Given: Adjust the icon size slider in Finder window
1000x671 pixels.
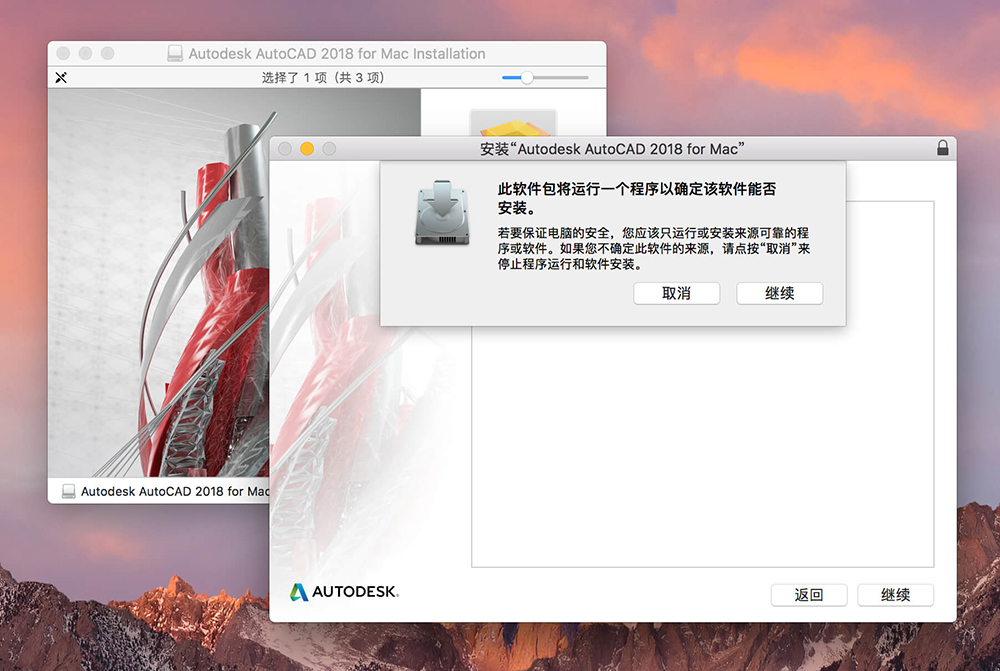Looking at the screenshot, I should pyautogui.click(x=527, y=78).
